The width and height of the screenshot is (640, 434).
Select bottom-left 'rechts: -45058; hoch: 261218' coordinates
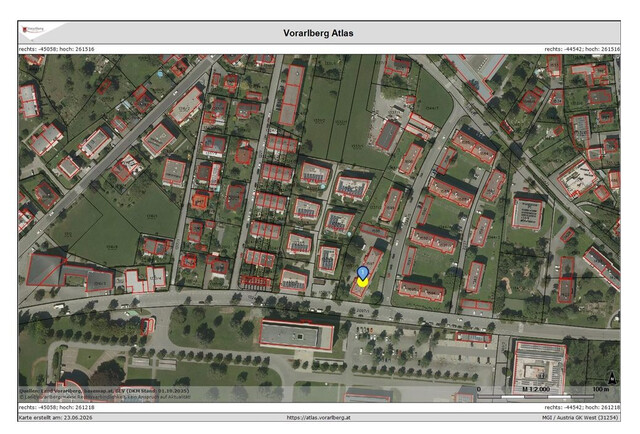pyautogui.click(x=56, y=407)
